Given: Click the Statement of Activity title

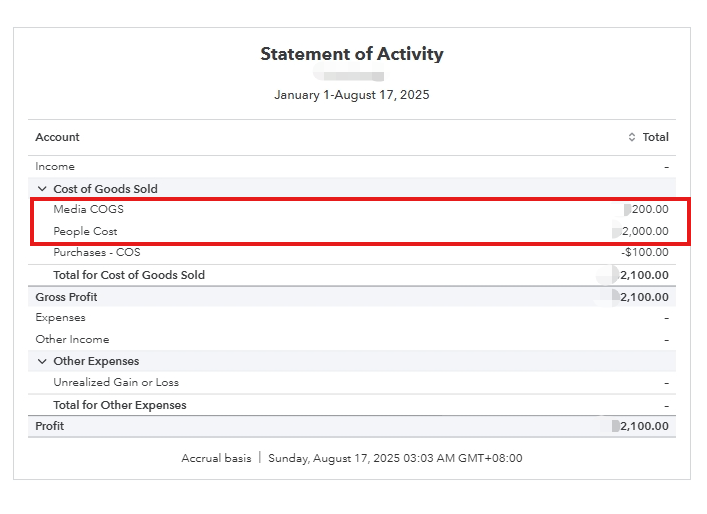Looking at the screenshot, I should tap(352, 54).
